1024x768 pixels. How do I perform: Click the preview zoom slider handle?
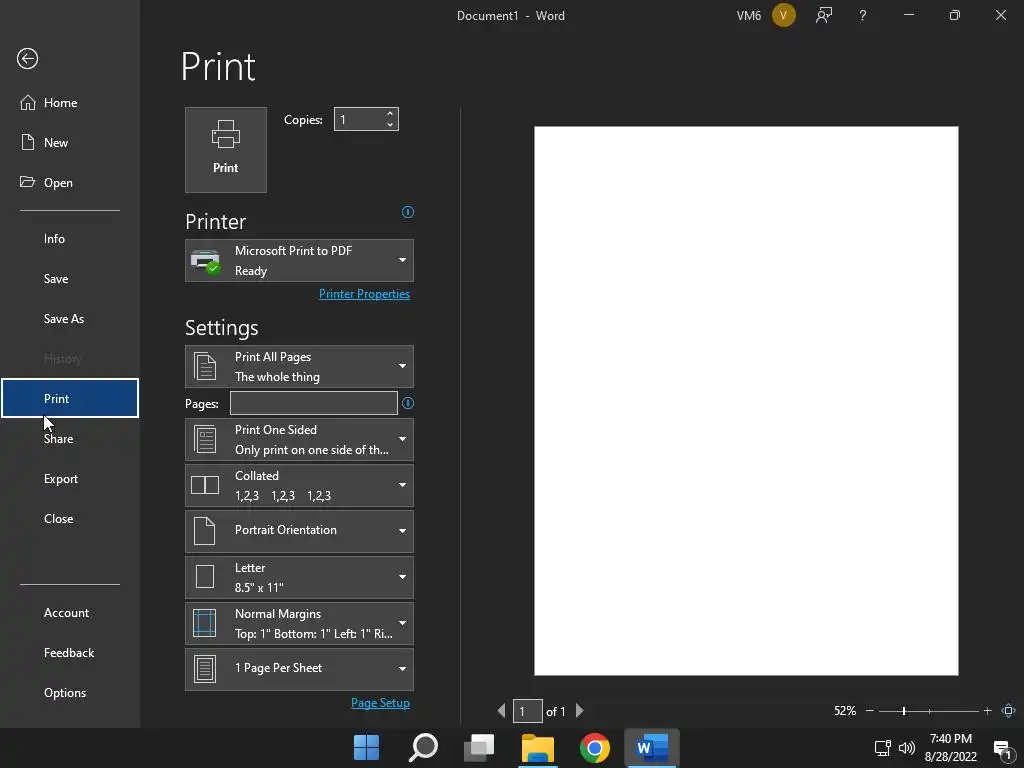coord(904,711)
